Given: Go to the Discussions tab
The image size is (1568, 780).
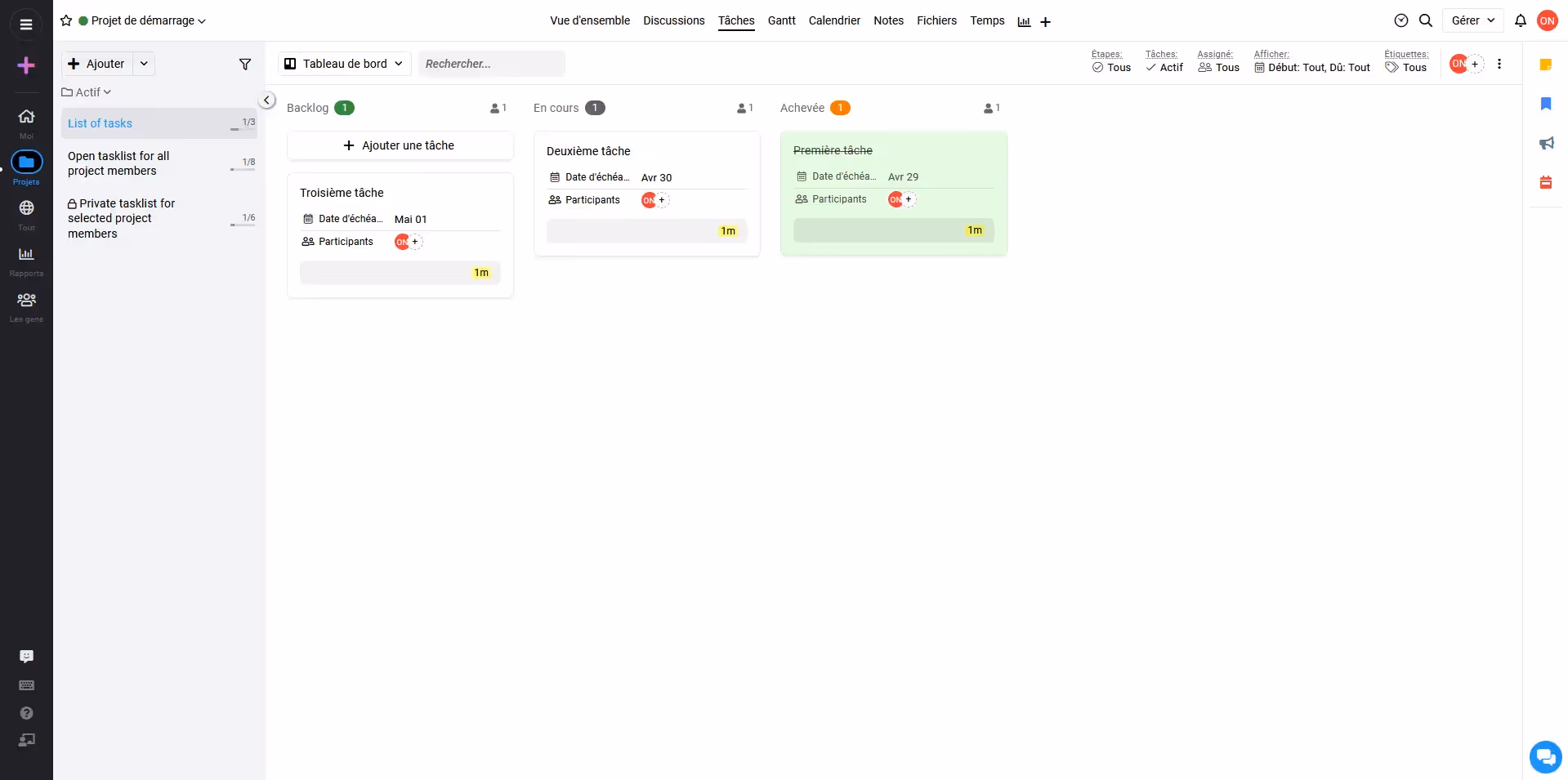Looking at the screenshot, I should coord(673,21).
